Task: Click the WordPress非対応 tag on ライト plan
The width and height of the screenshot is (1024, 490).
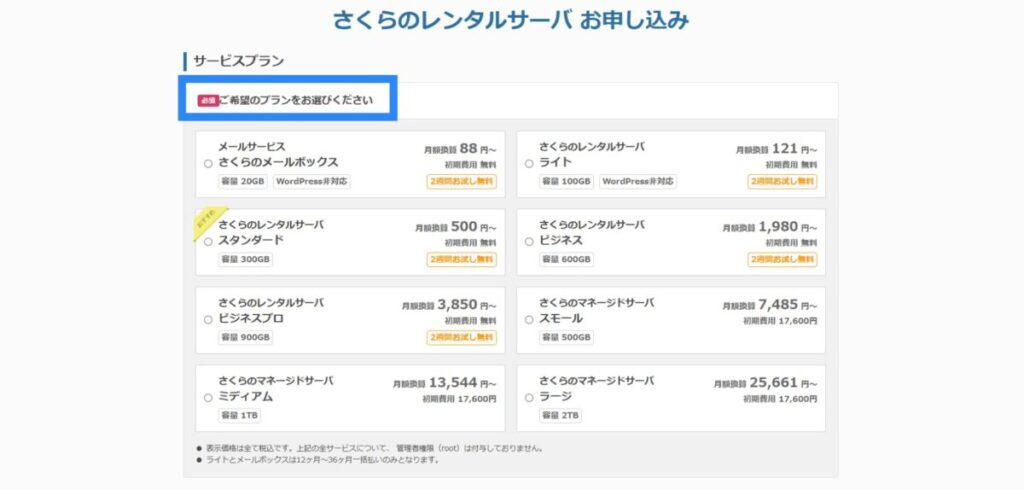Action: tap(637, 182)
